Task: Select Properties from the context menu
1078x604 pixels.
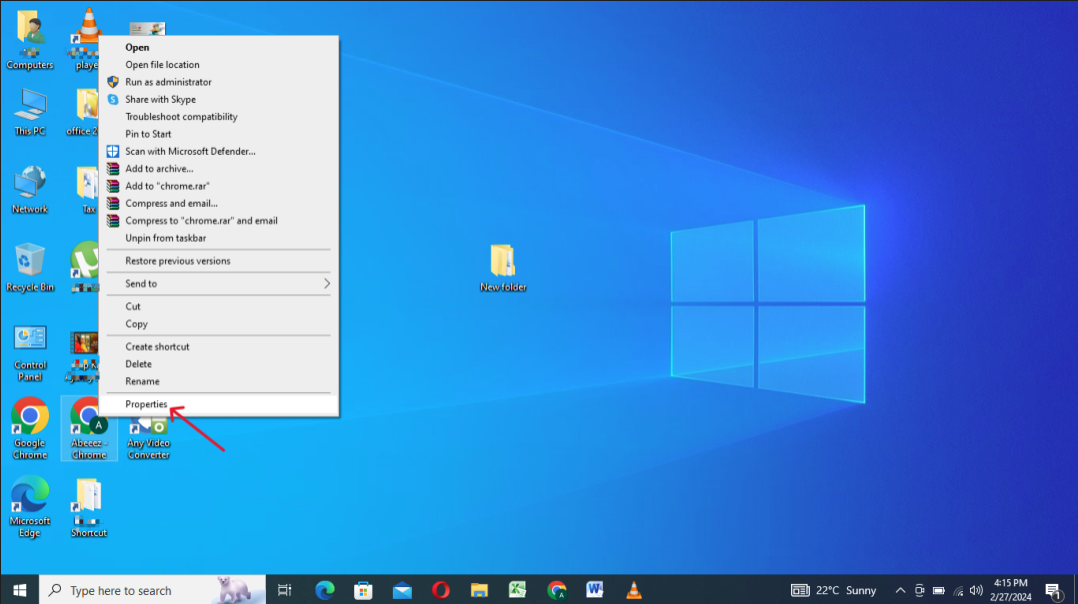Action: [146, 404]
